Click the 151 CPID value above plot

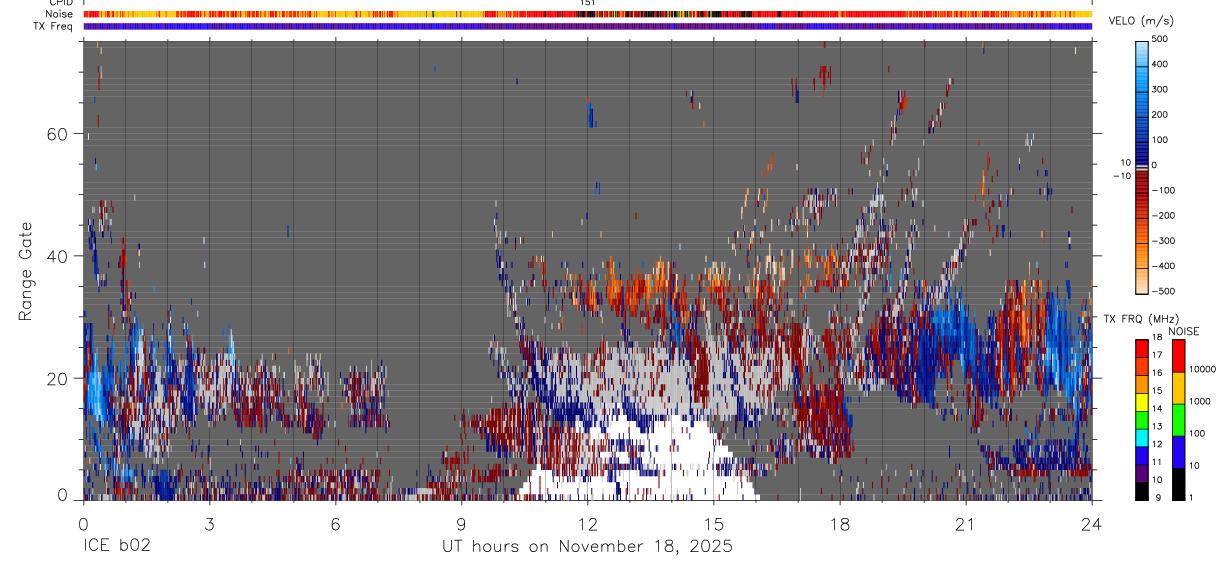587,3
